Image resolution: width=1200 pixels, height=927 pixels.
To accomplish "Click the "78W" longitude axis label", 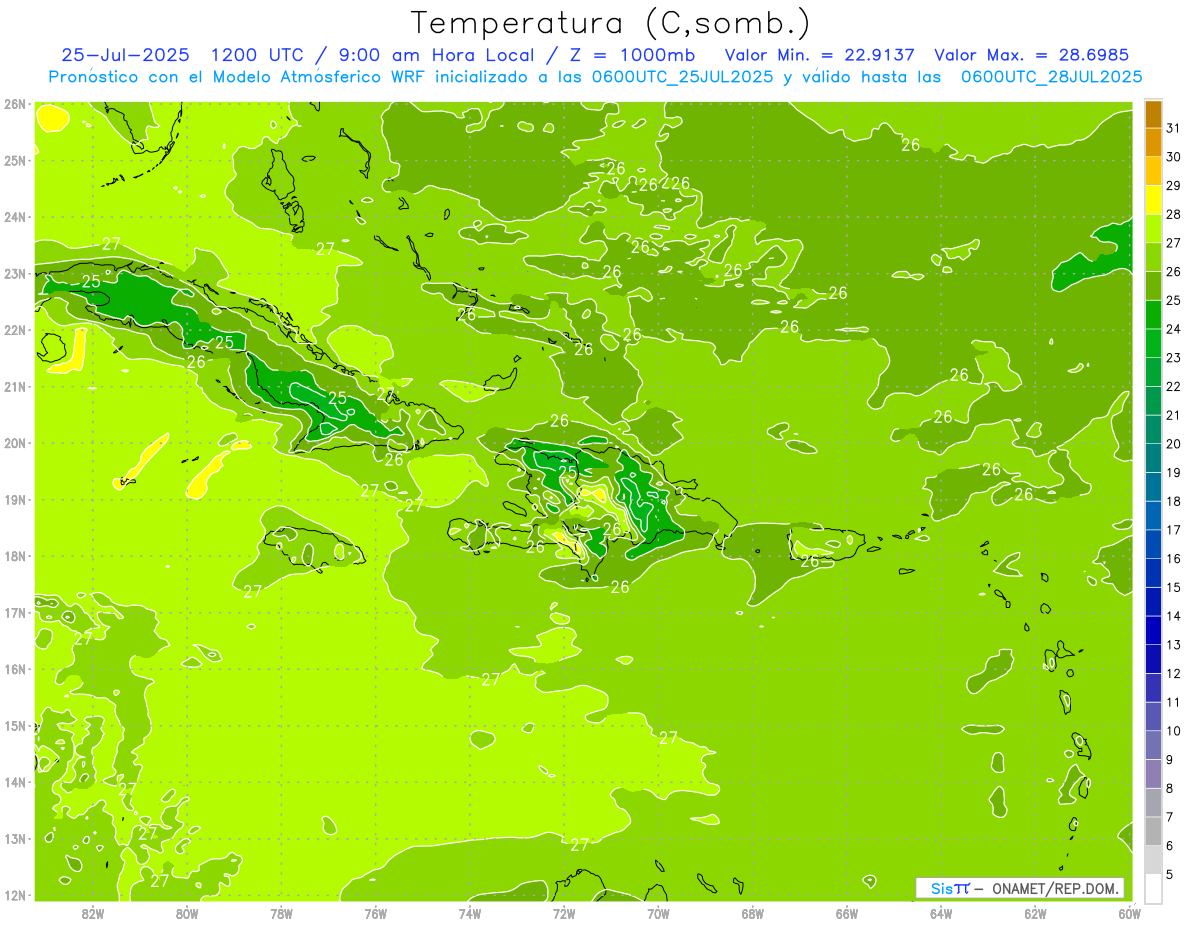I will point(281,913).
